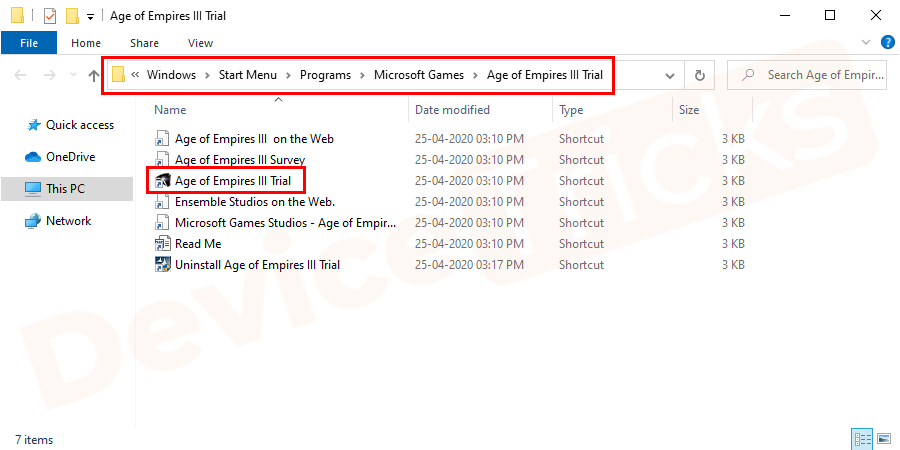Open the File menu
Screen dimensions: 900x450
point(29,43)
